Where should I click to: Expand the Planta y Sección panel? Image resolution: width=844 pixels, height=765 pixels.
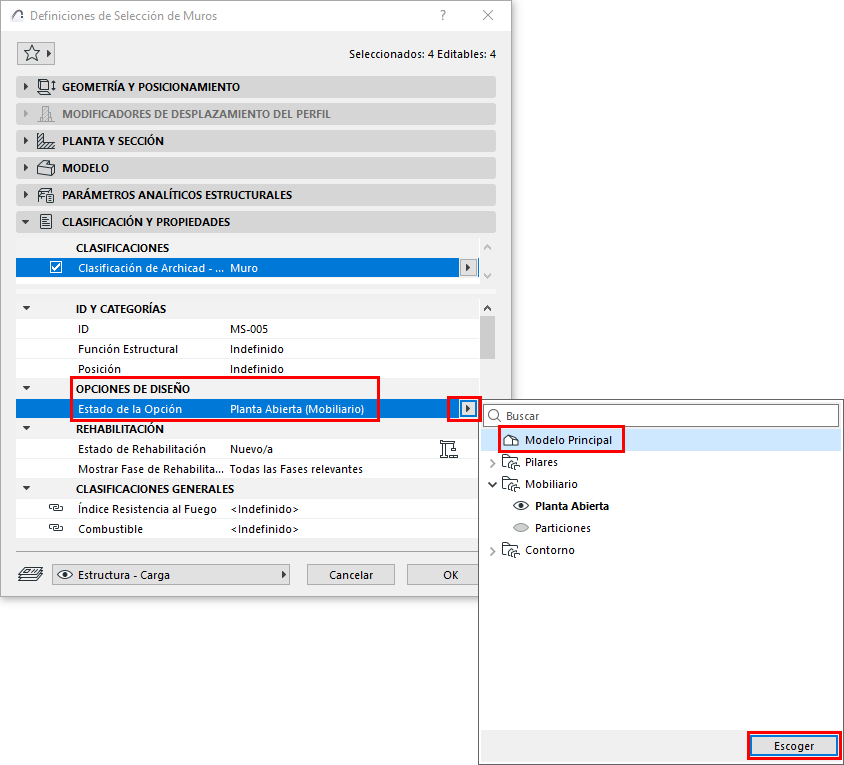coord(25,141)
